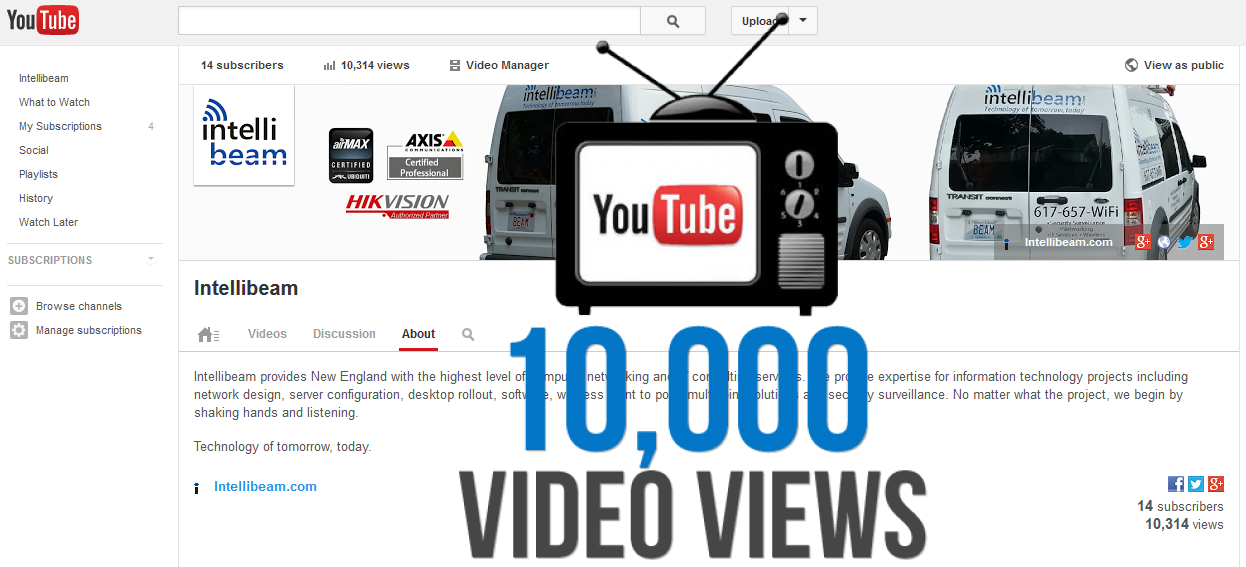Click the YouTube logo to go home

(x=42, y=20)
